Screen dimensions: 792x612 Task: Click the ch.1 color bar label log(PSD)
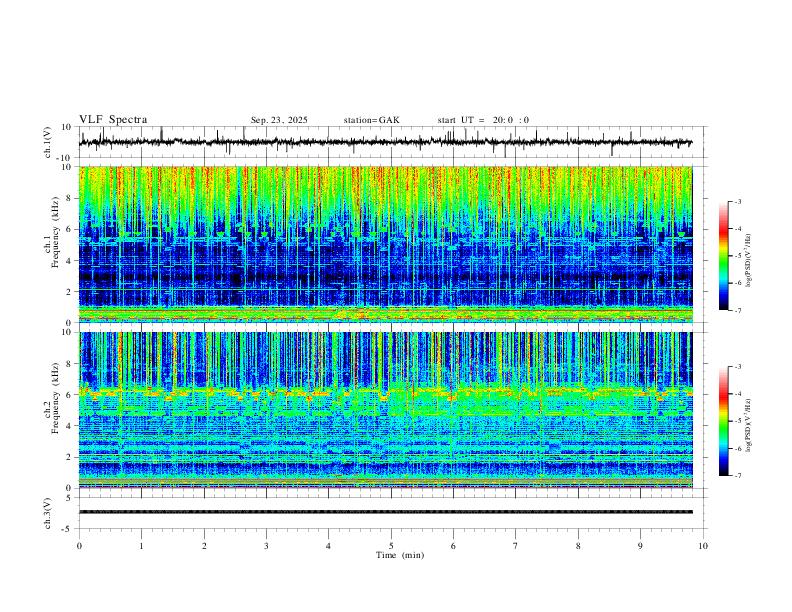pyautogui.click(x=749, y=260)
